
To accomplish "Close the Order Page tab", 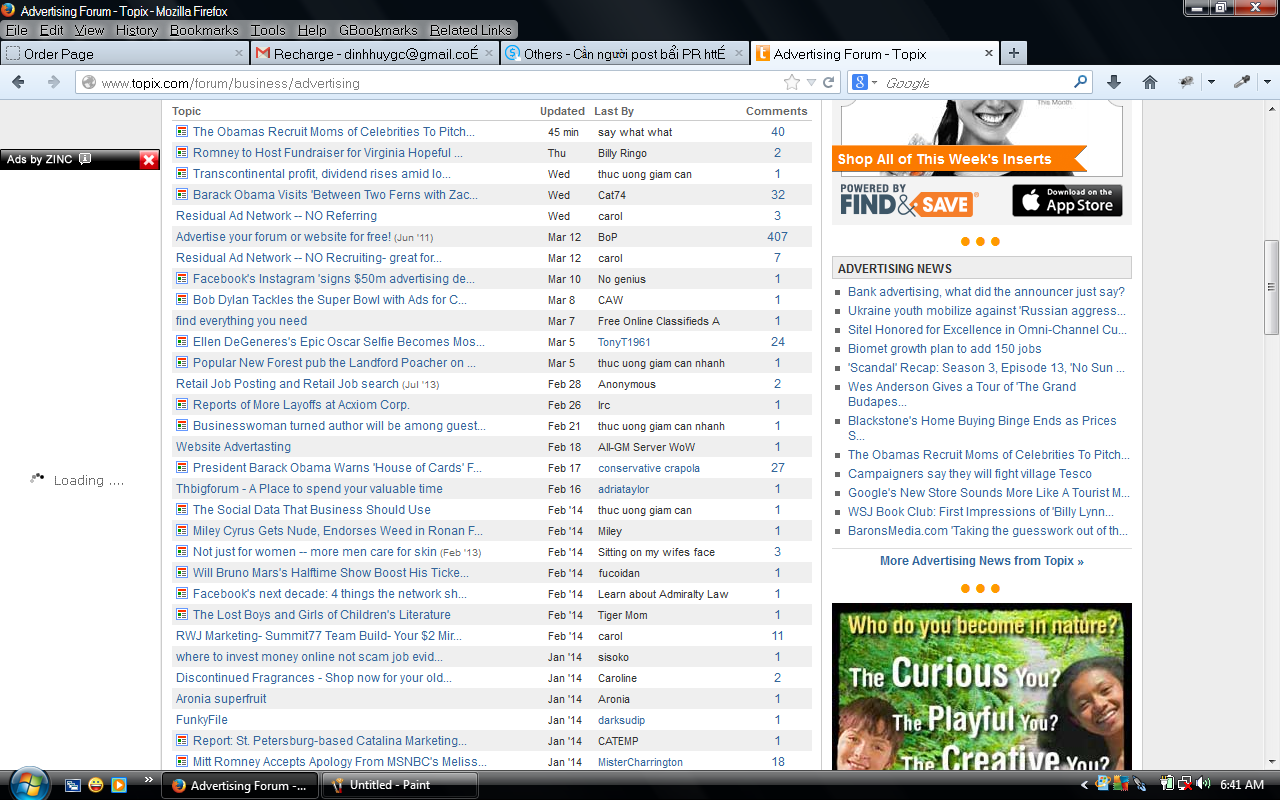I will coord(239,54).
